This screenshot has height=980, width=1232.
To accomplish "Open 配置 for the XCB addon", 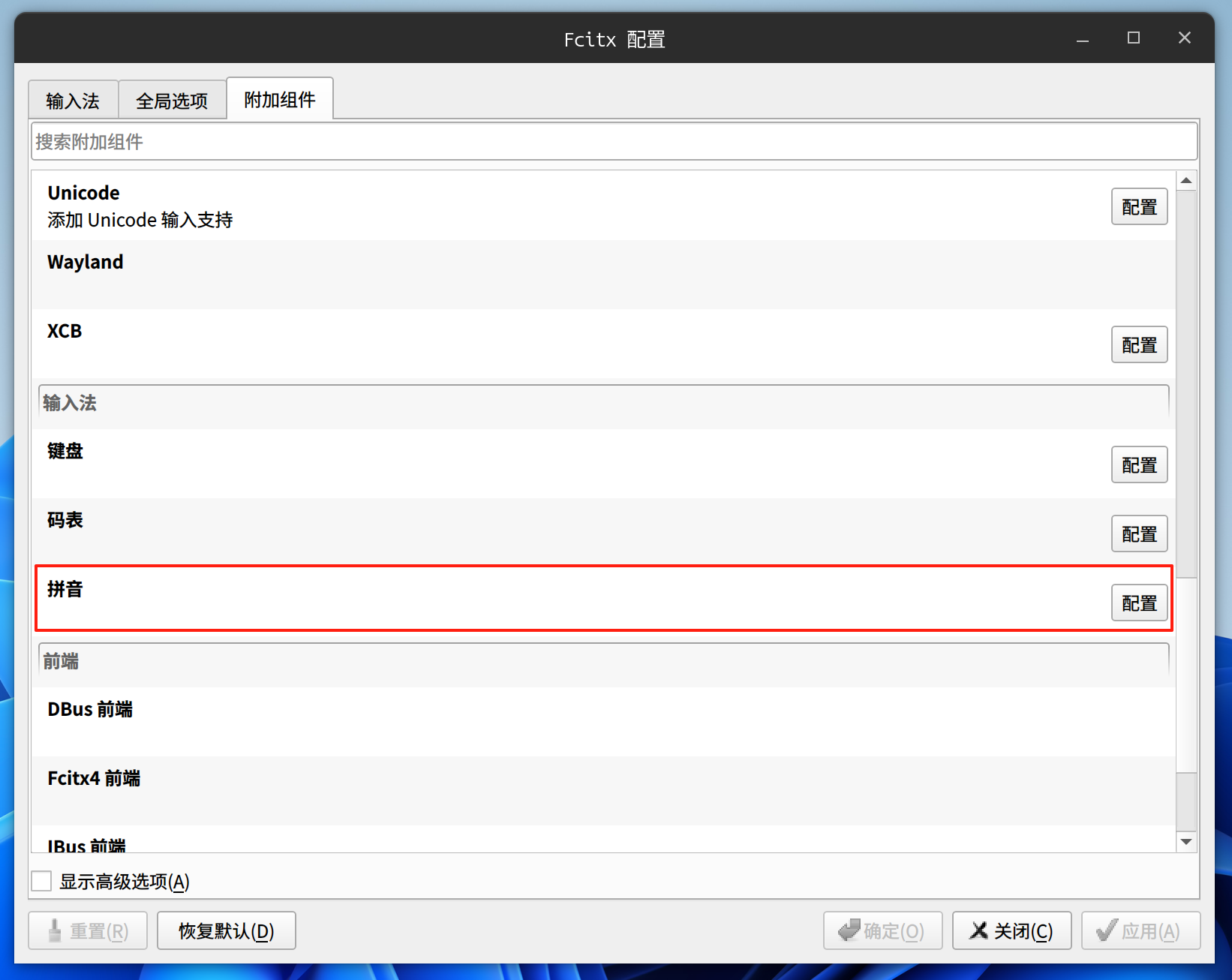I will pyautogui.click(x=1138, y=345).
